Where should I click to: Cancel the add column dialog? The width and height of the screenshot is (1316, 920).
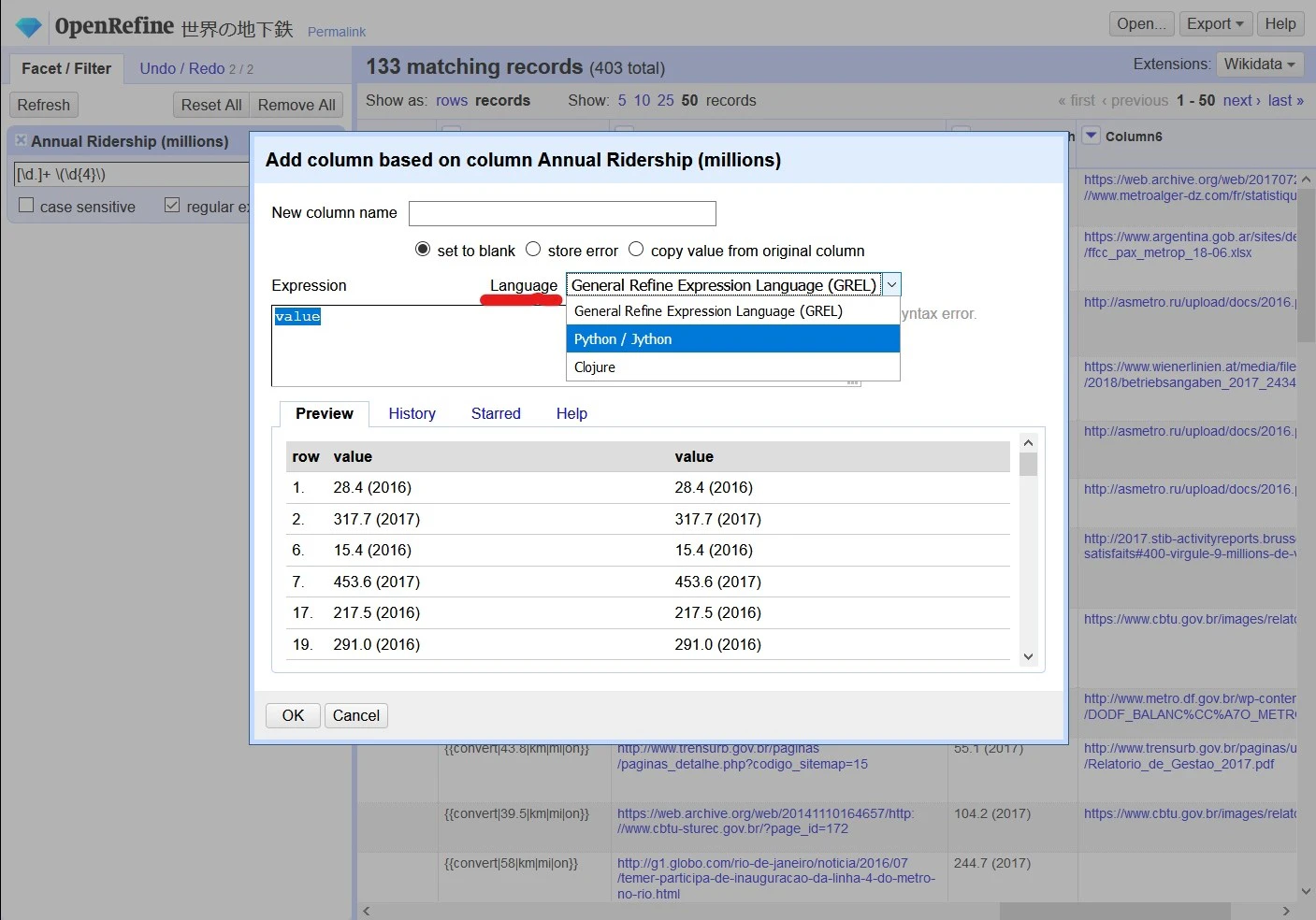coord(356,715)
